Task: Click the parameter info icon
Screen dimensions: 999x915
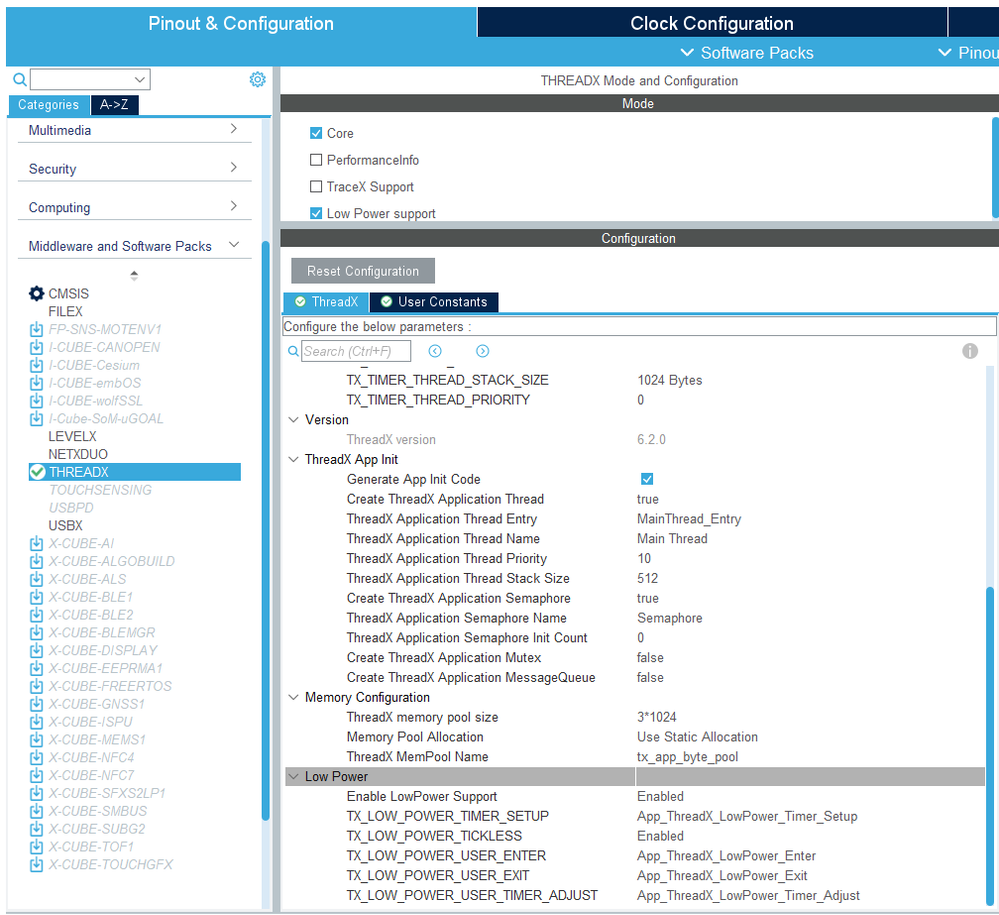Action: [x=970, y=351]
